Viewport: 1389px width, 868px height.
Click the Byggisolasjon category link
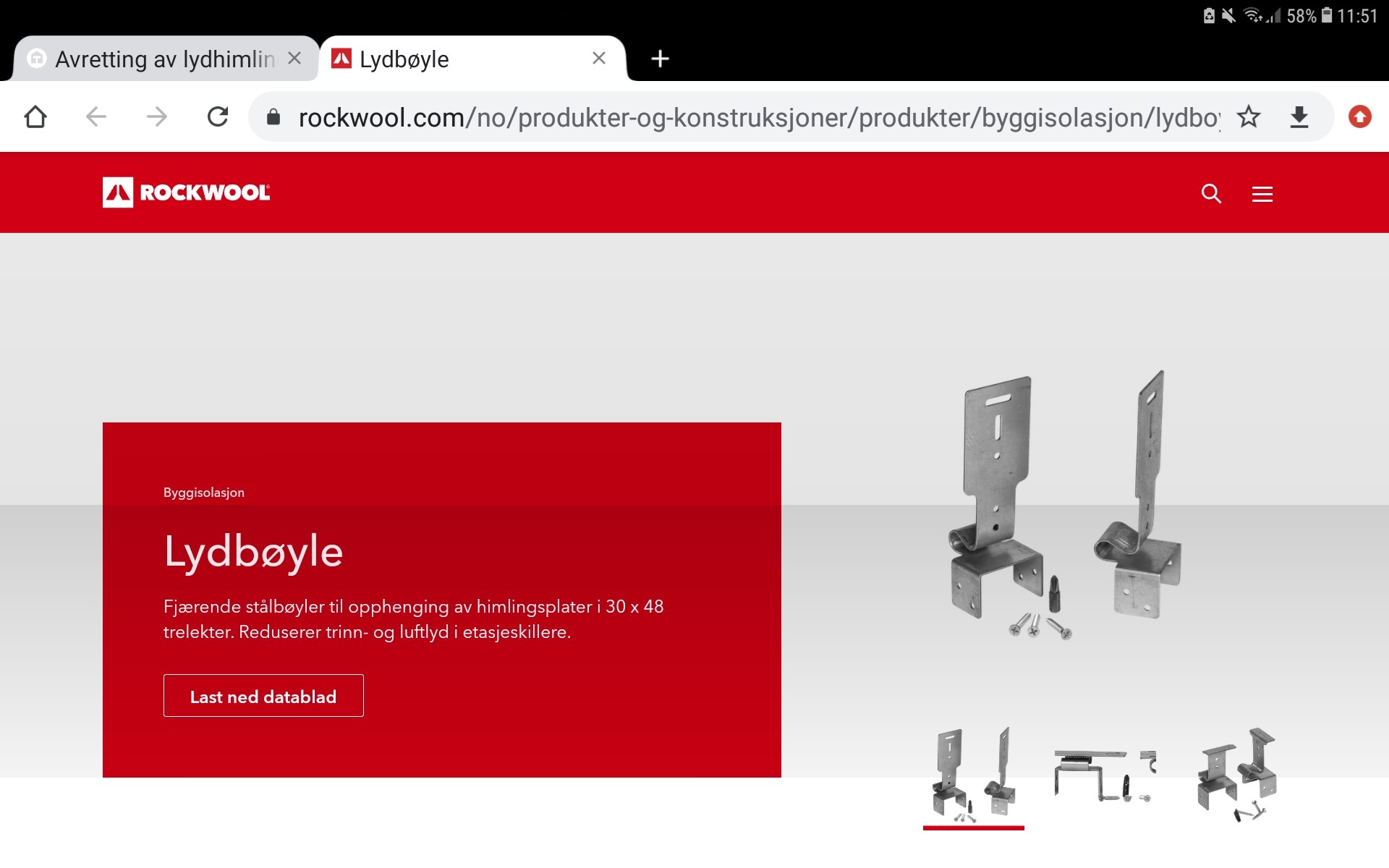204,493
